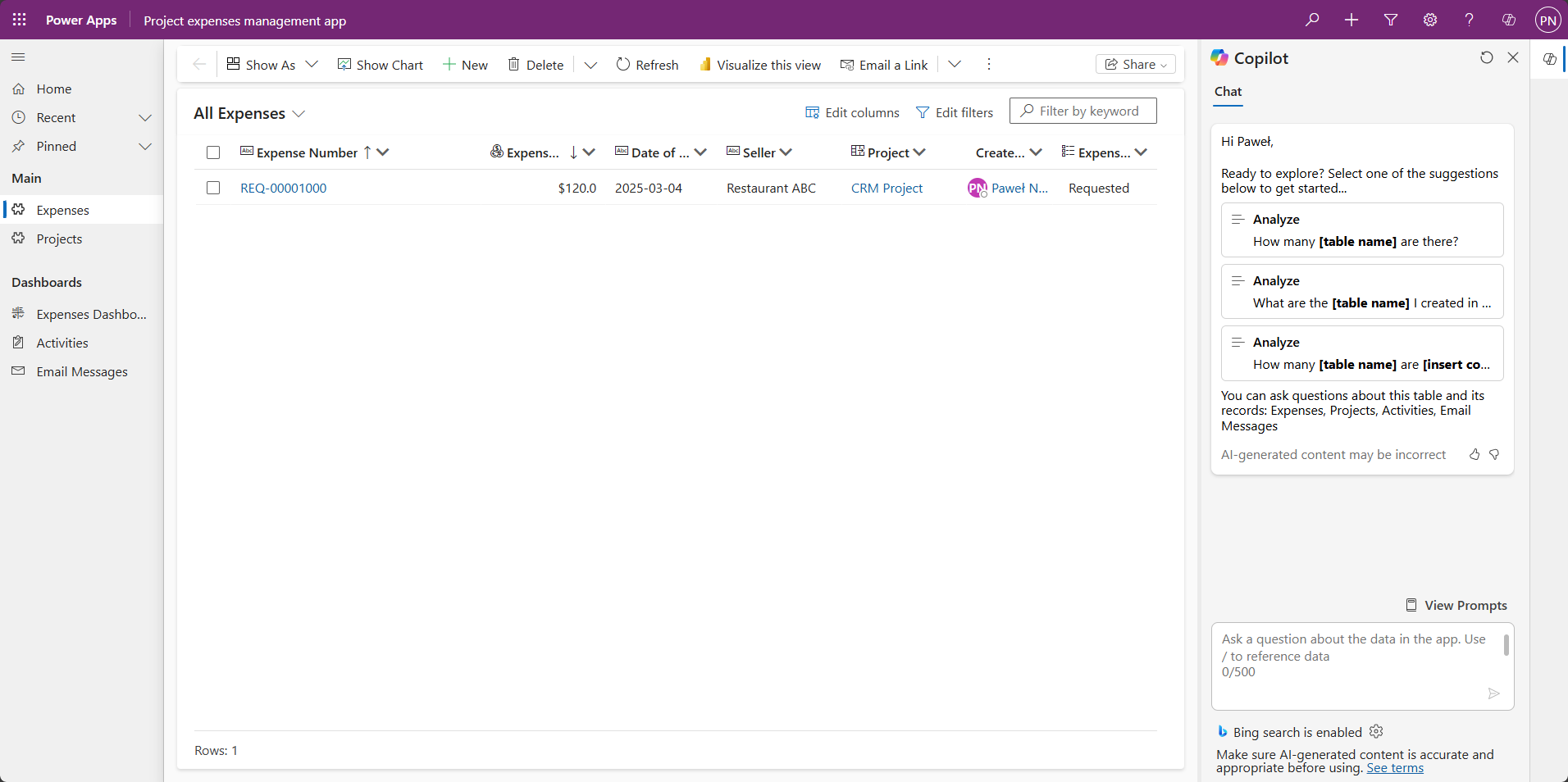This screenshot has height=782, width=1568.
Task: Switch to the Chat tab in Copilot
Action: pyautogui.click(x=1228, y=92)
